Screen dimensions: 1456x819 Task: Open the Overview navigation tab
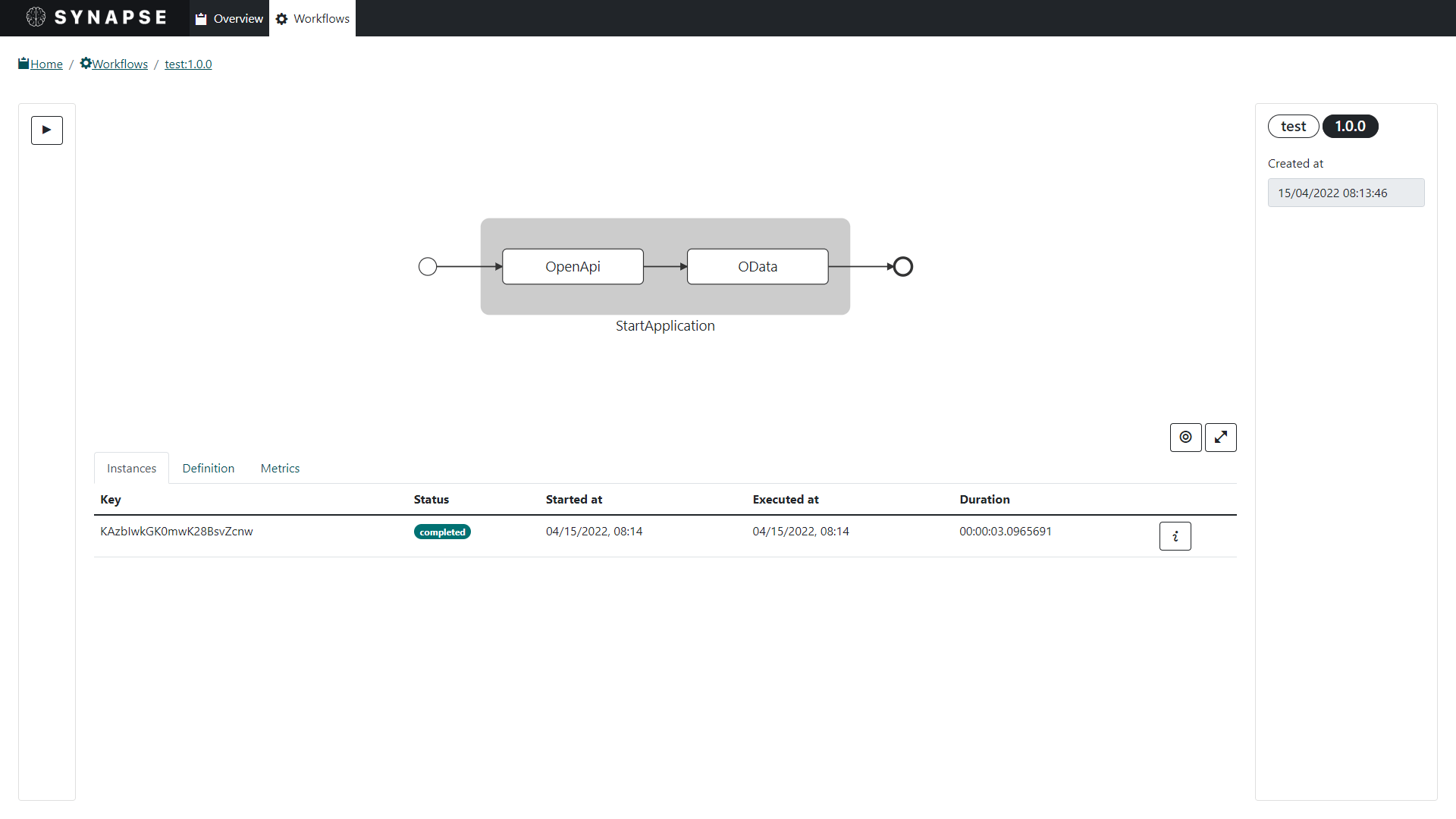(229, 18)
